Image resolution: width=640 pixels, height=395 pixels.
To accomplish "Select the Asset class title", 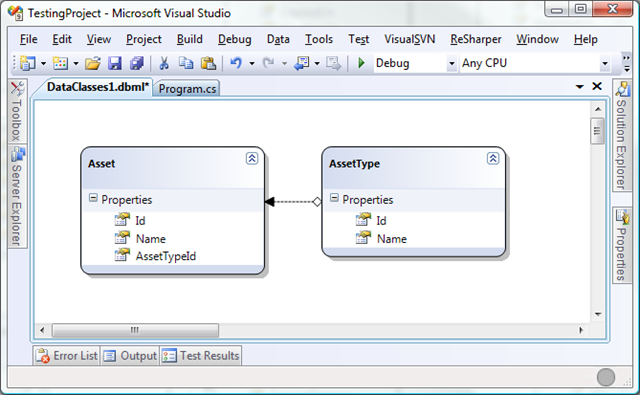I will 102,163.
